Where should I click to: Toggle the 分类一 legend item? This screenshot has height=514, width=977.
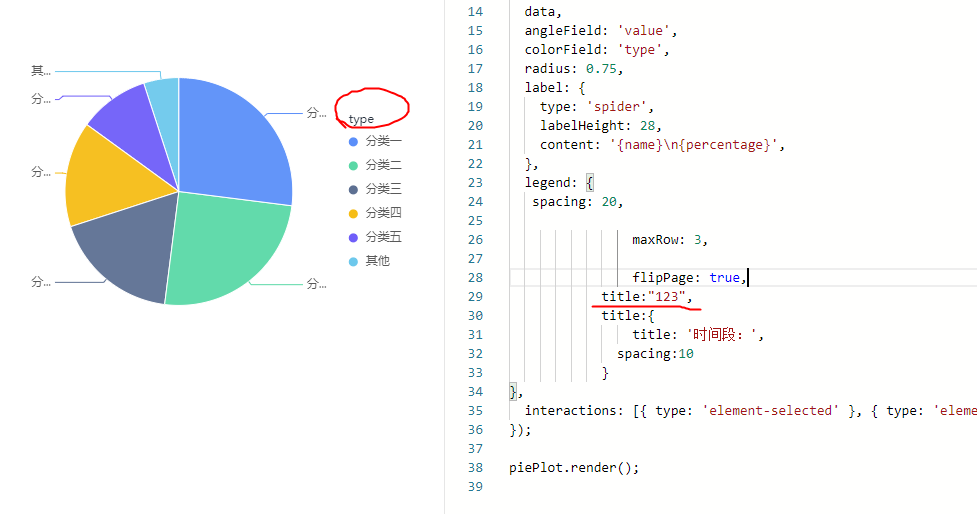pos(376,141)
